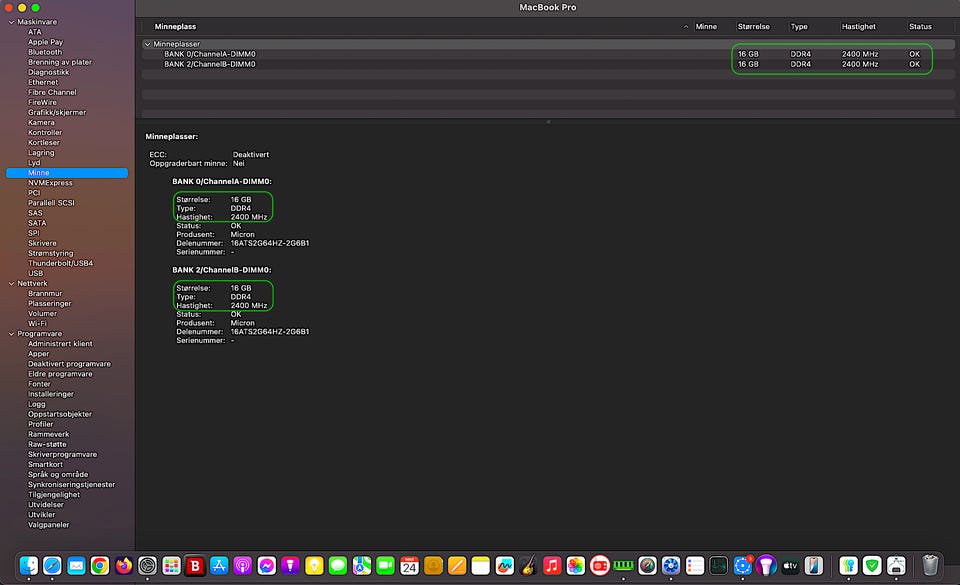
Task: Select the BANK 0/ChannelA-DIMM0 row
Action: point(210,54)
